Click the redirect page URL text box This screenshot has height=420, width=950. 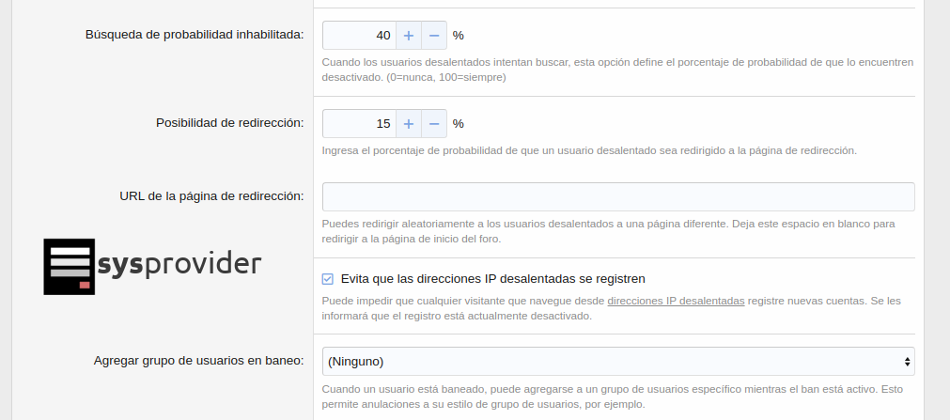617,196
